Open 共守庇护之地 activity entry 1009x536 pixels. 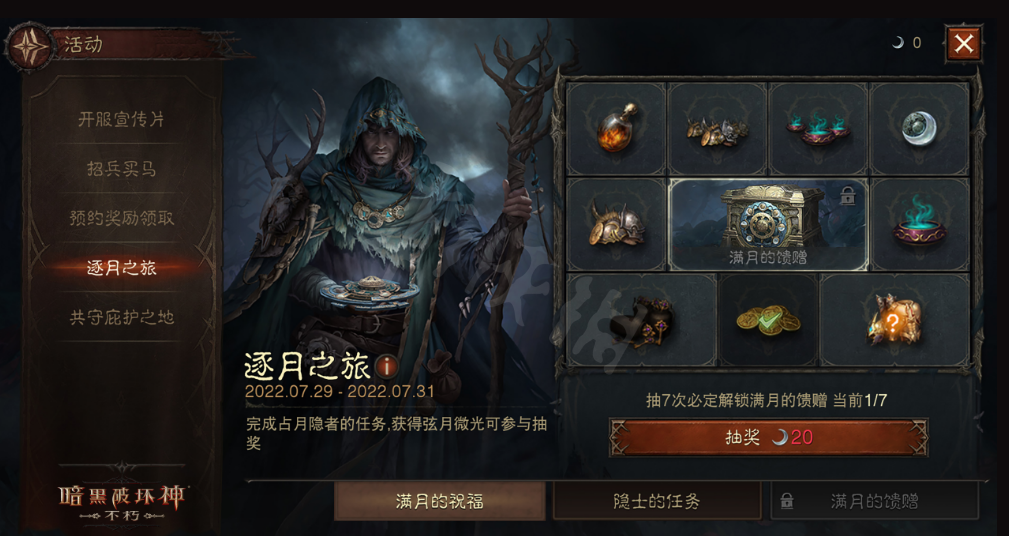click(x=122, y=317)
